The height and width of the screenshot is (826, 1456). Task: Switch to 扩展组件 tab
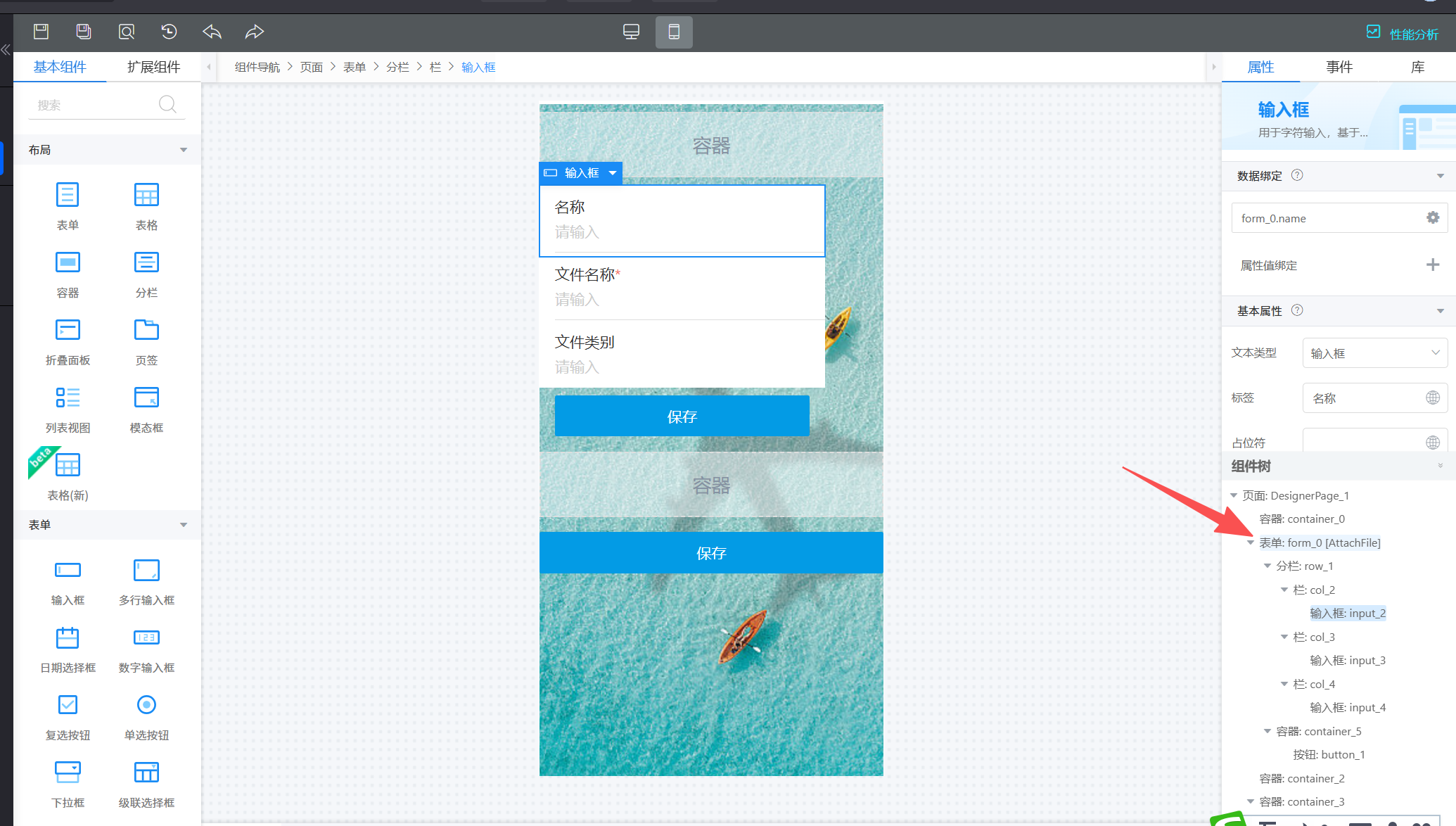(x=153, y=67)
